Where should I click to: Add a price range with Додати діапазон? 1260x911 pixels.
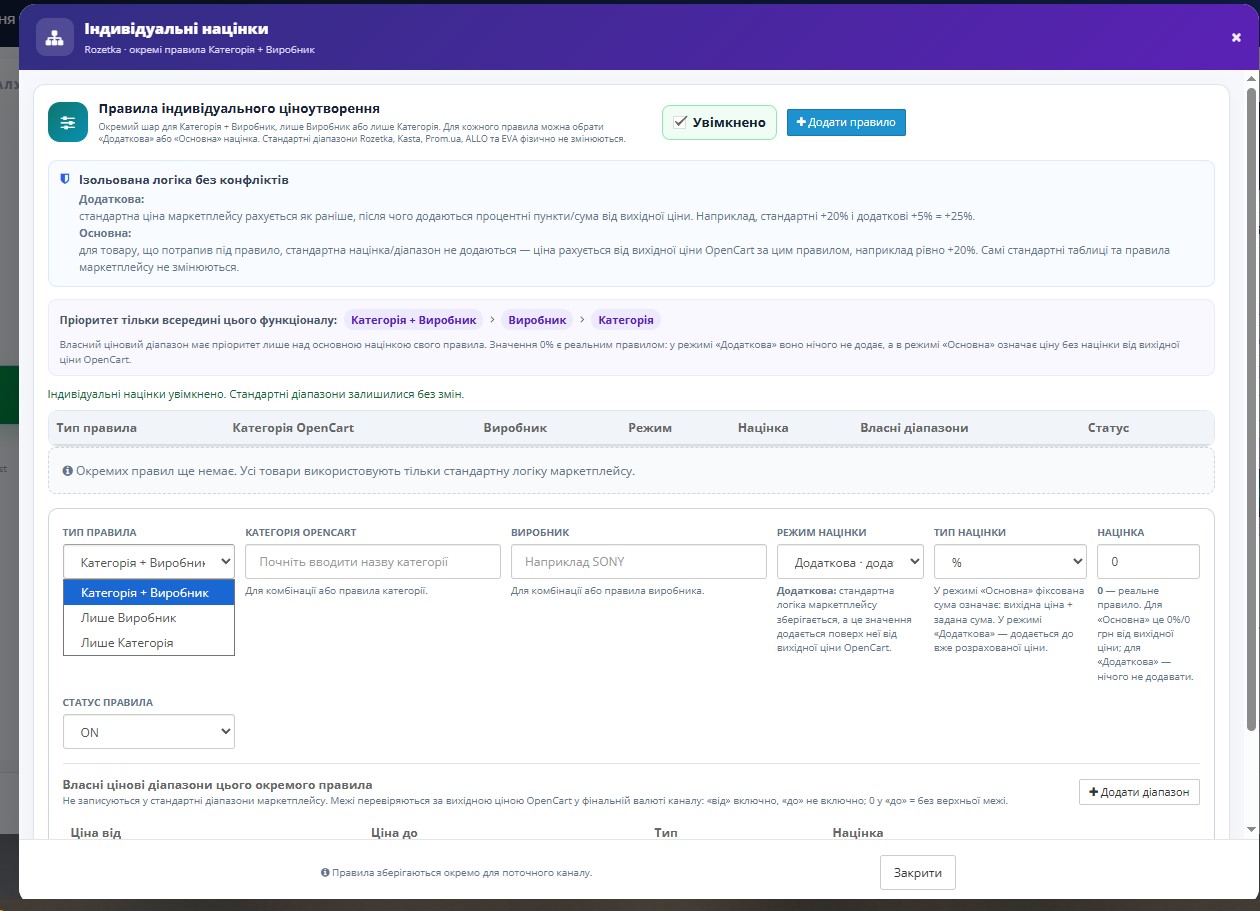point(1139,792)
